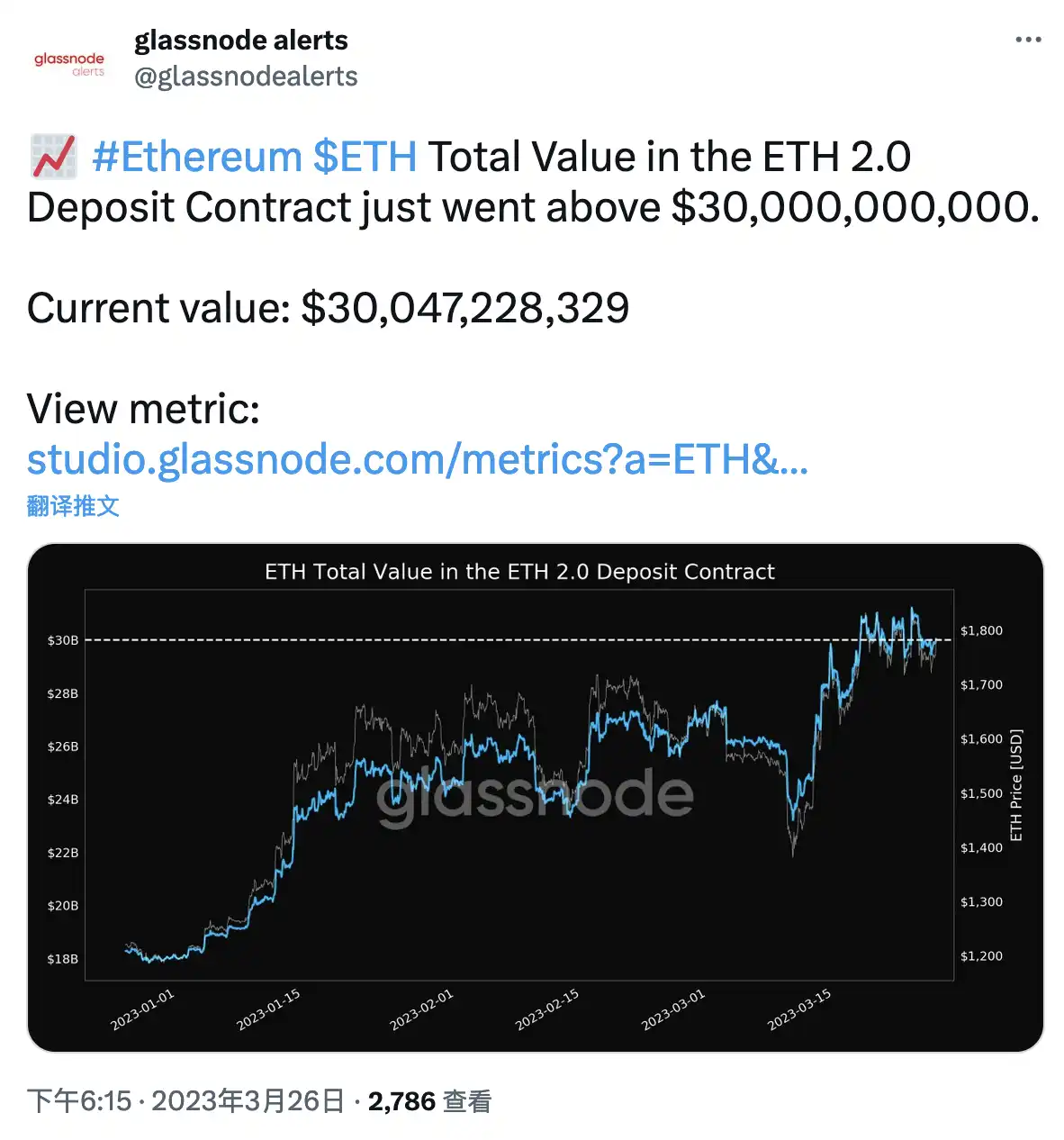This screenshot has height=1140, width=1064.
Task: Click the 2023-01-01 date label
Action: (x=142, y=1009)
